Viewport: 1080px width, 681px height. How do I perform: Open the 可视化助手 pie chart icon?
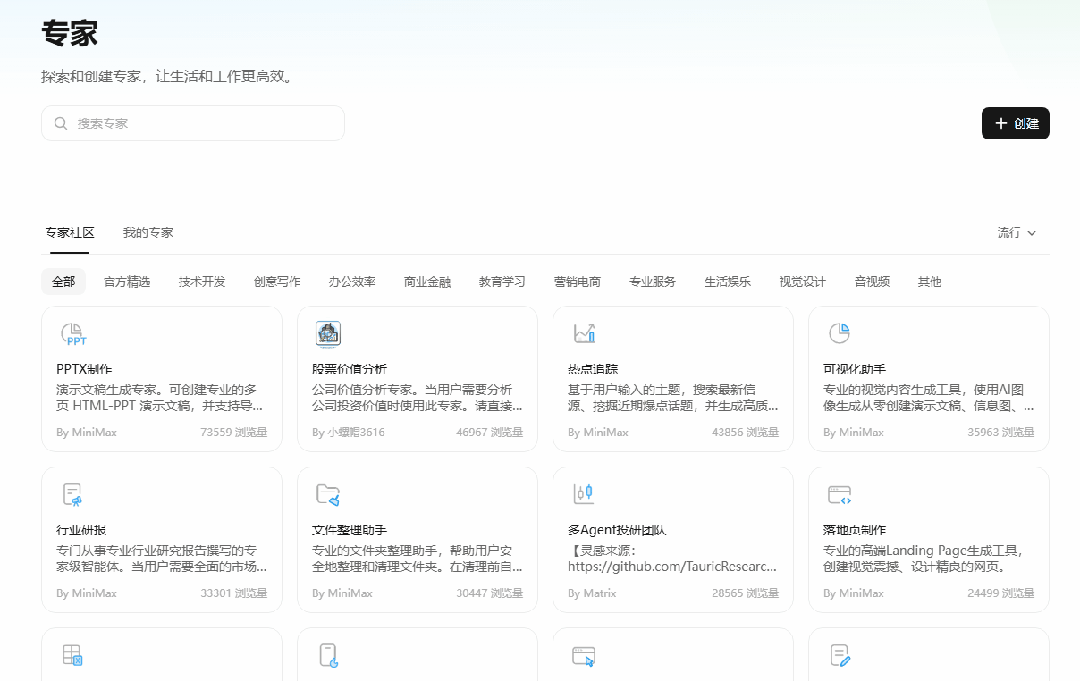(837, 332)
